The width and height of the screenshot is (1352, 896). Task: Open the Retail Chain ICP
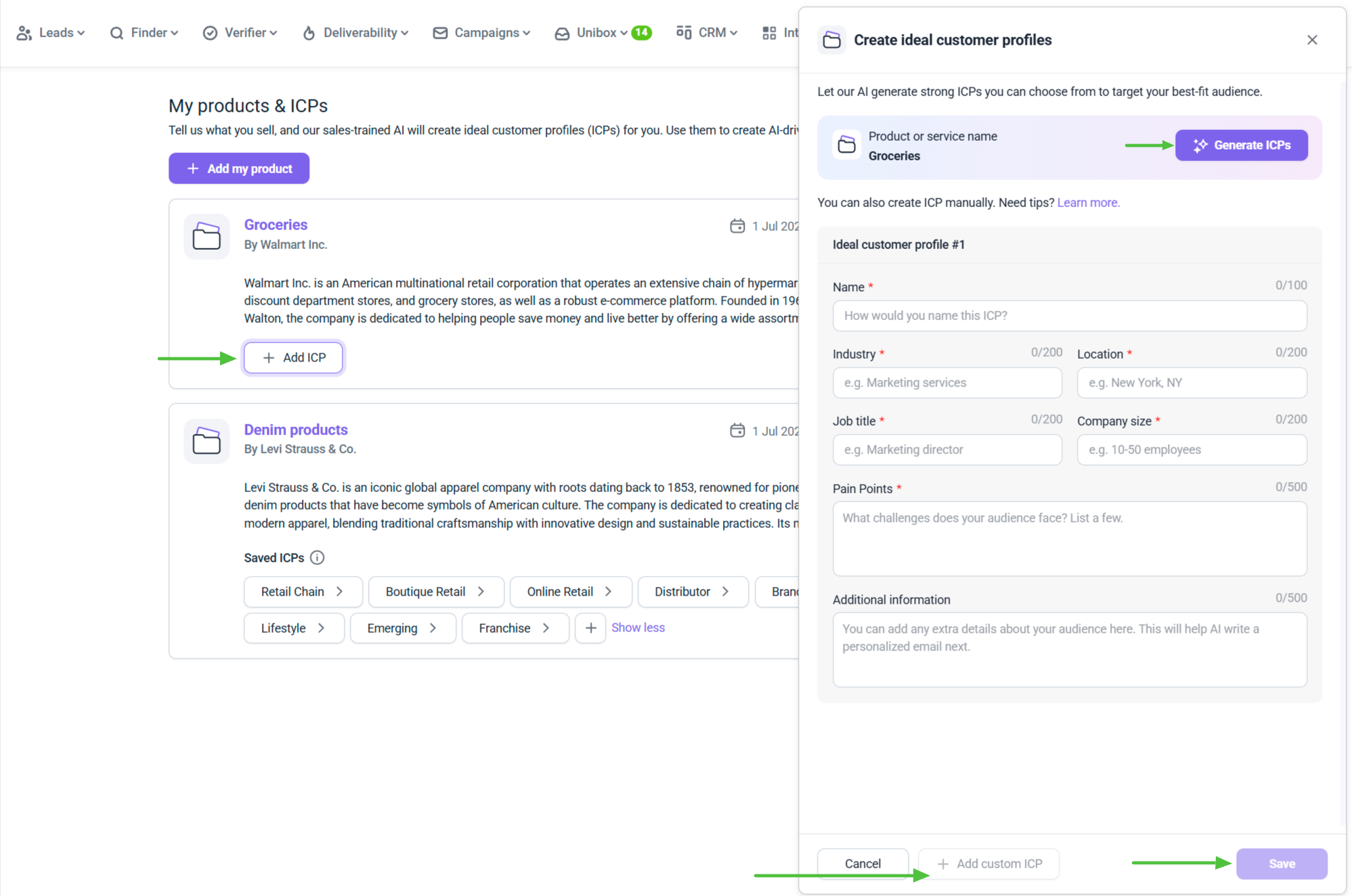click(x=303, y=591)
